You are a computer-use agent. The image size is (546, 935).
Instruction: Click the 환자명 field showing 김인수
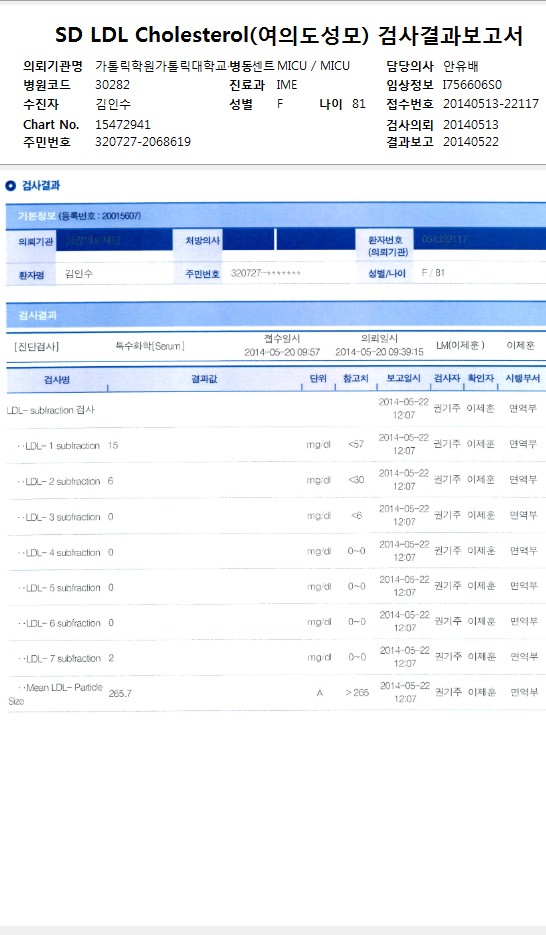(113, 274)
